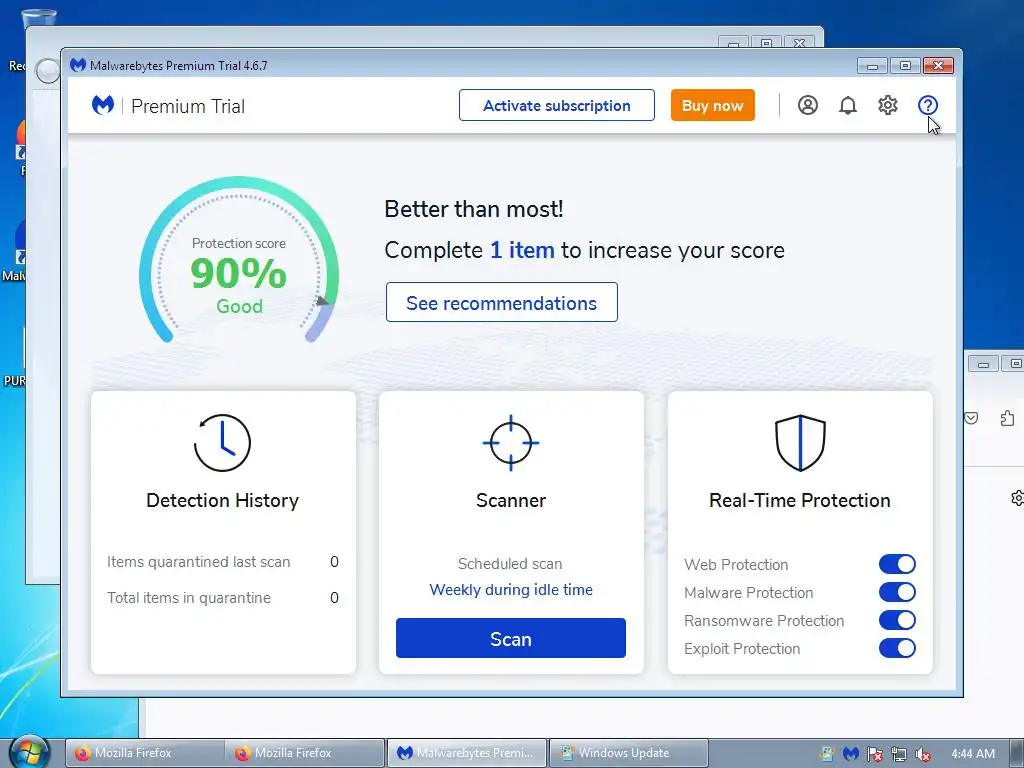Screen dimensions: 1024x768
Task: Disable Ransomware Protection switch
Action: click(x=897, y=620)
